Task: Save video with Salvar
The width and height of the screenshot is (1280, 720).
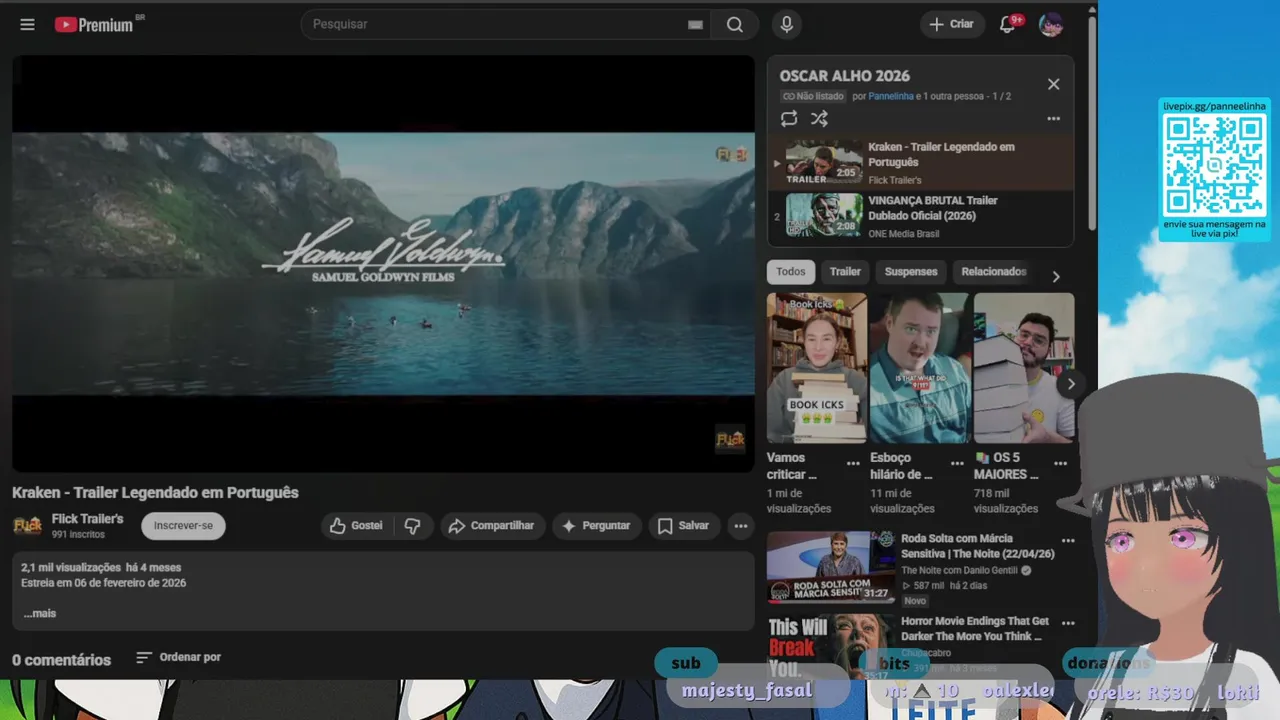Action: pyautogui.click(x=684, y=526)
